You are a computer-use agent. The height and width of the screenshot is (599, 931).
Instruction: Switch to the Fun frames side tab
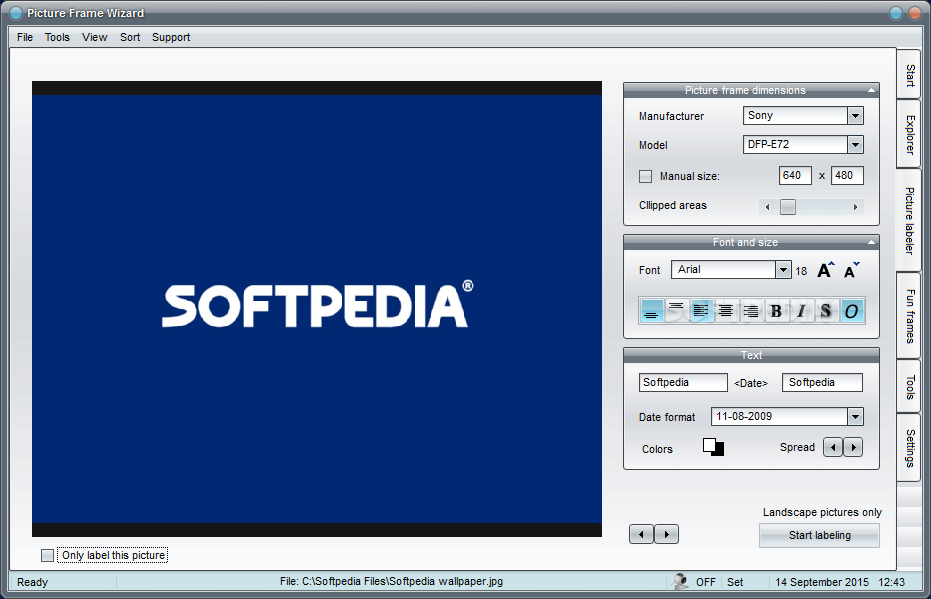909,316
